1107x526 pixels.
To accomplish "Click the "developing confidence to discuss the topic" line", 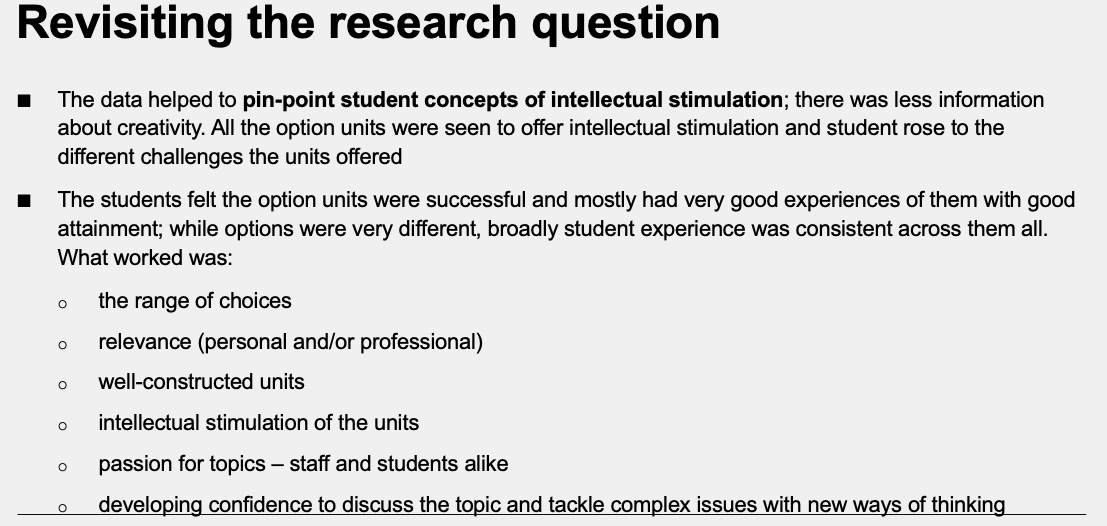I will click(550, 505).
